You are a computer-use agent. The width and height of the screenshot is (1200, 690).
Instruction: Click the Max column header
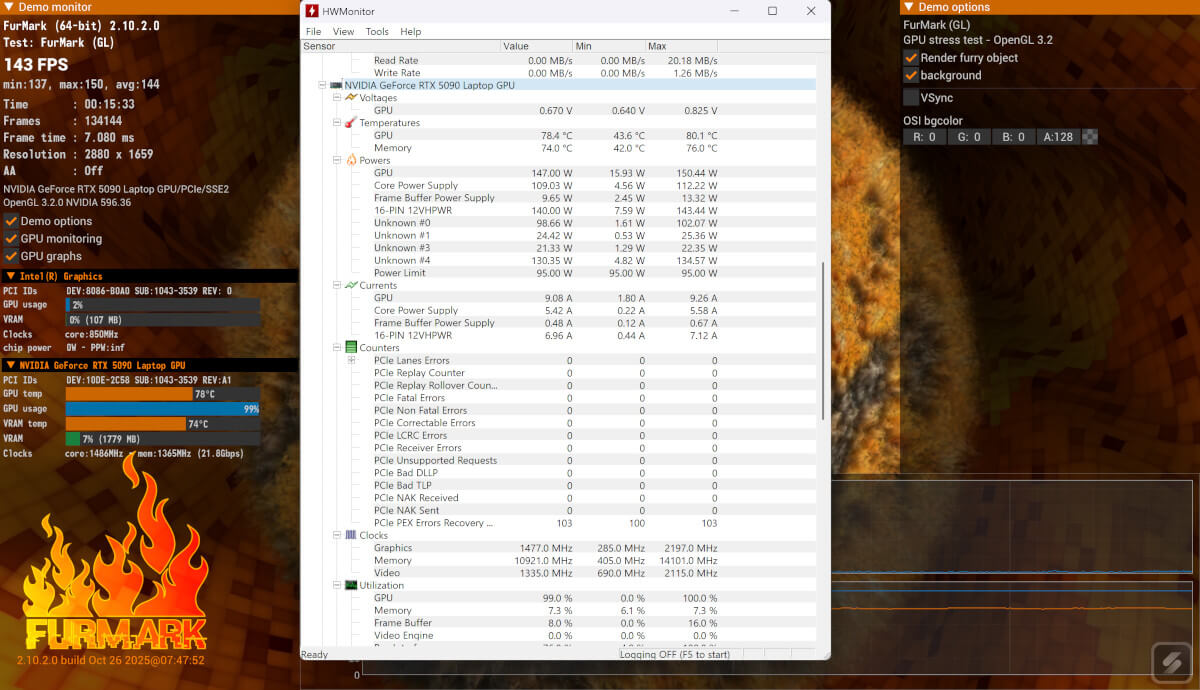(x=682, y=46)
